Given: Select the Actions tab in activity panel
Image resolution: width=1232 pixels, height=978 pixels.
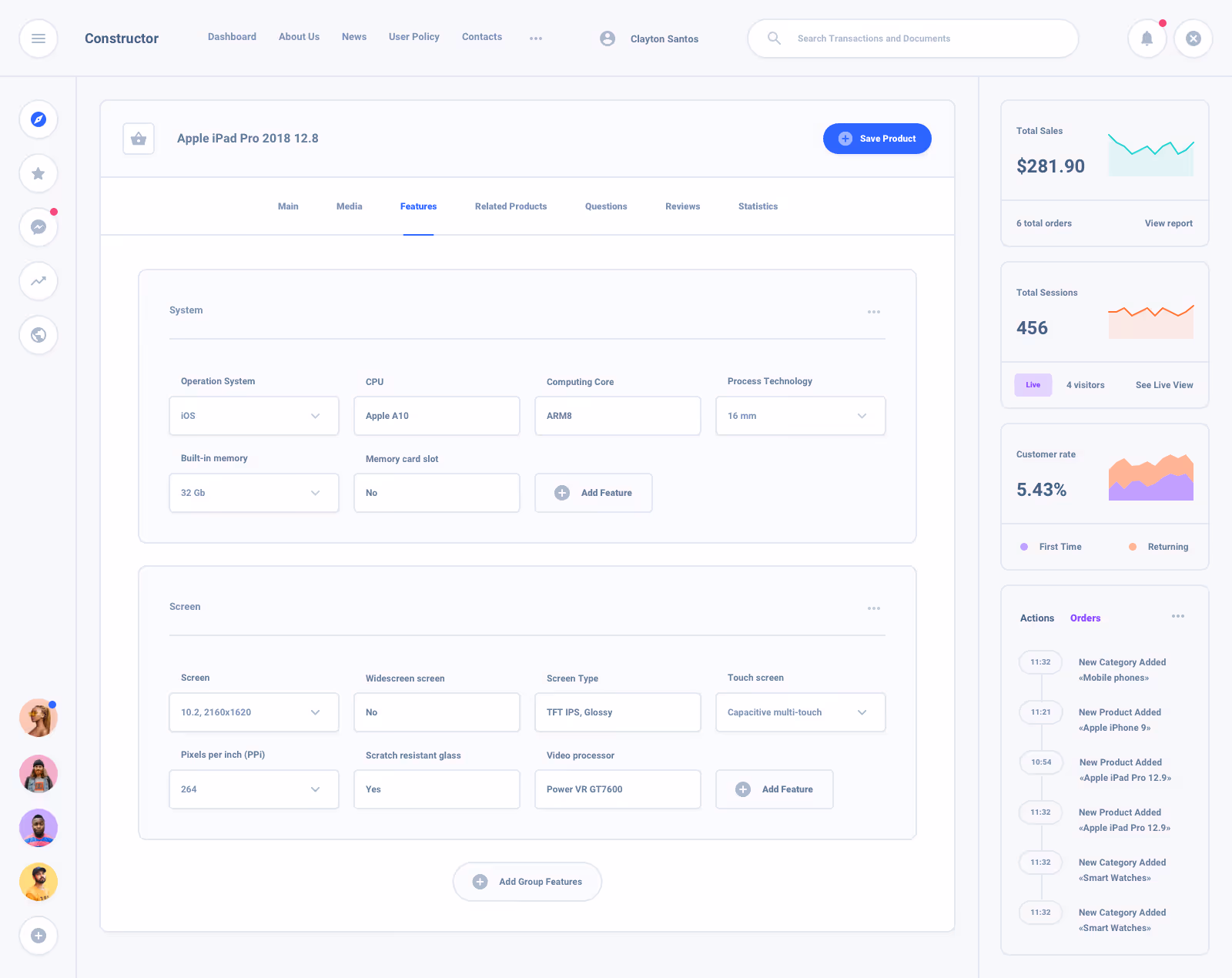Looking at the screenshot, I should pyautogui.click(x=1037, y=618).
